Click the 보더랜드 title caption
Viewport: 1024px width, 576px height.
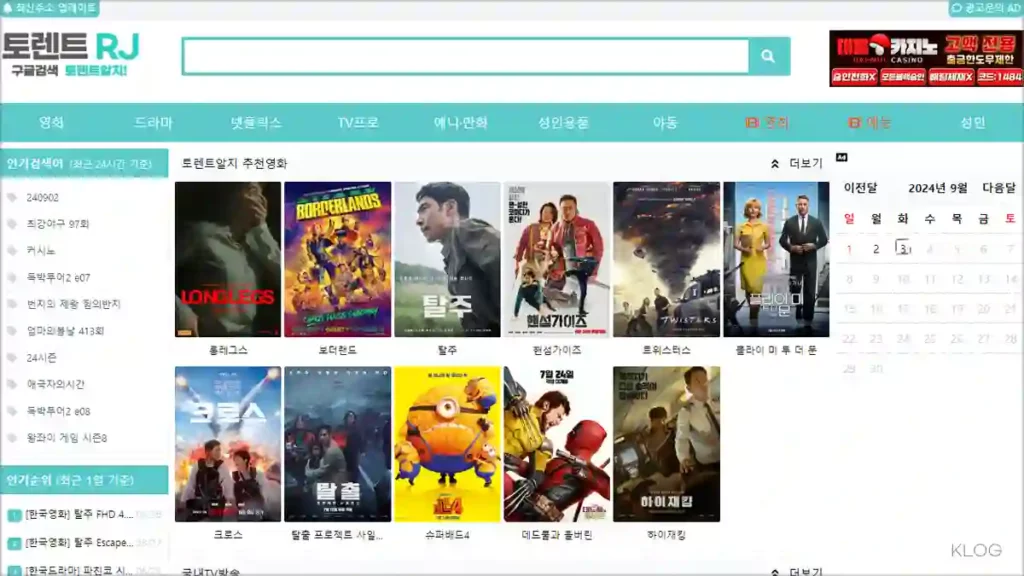[338, 350]
